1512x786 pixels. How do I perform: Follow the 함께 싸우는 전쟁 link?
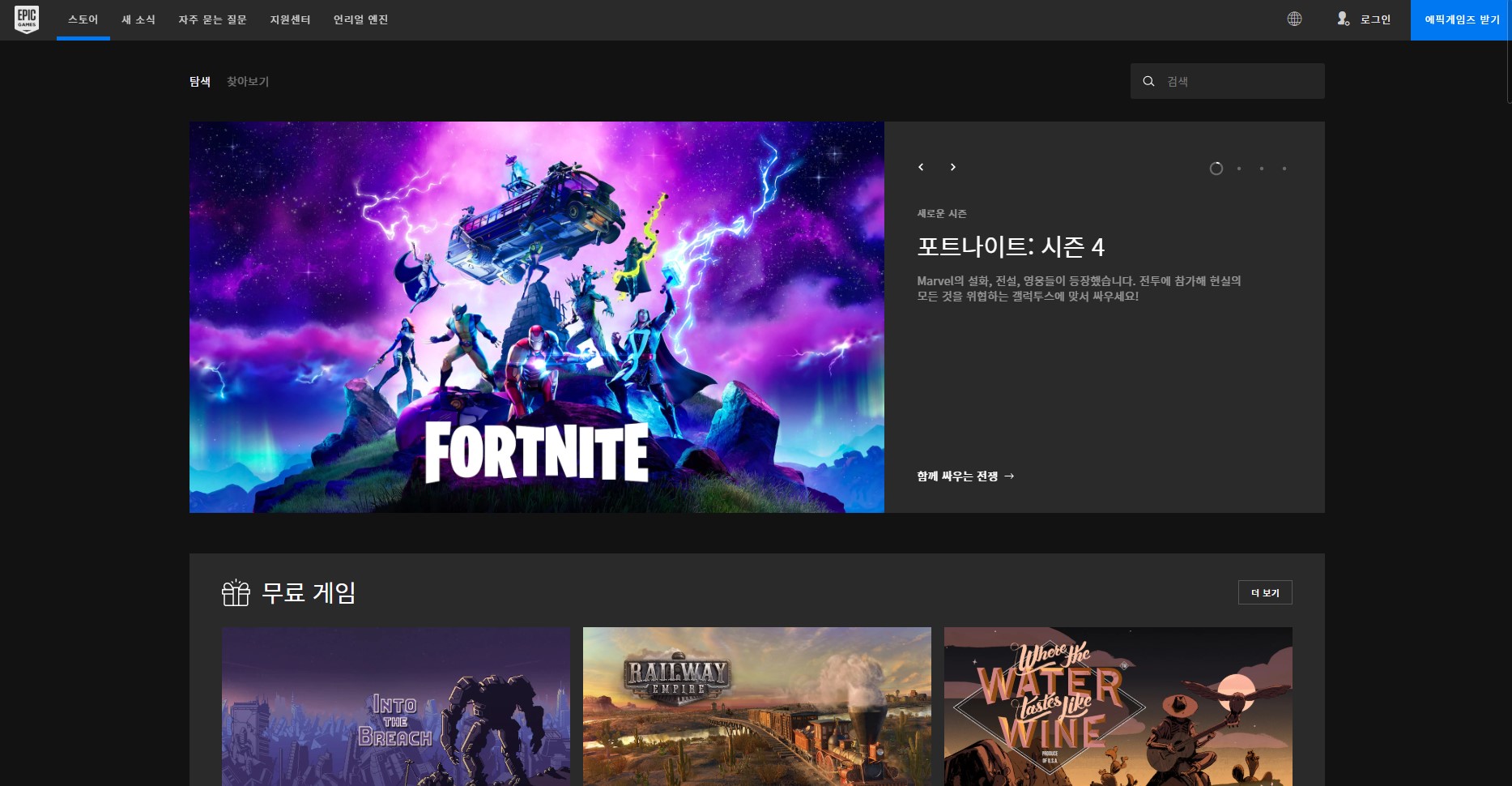point(965,476)
